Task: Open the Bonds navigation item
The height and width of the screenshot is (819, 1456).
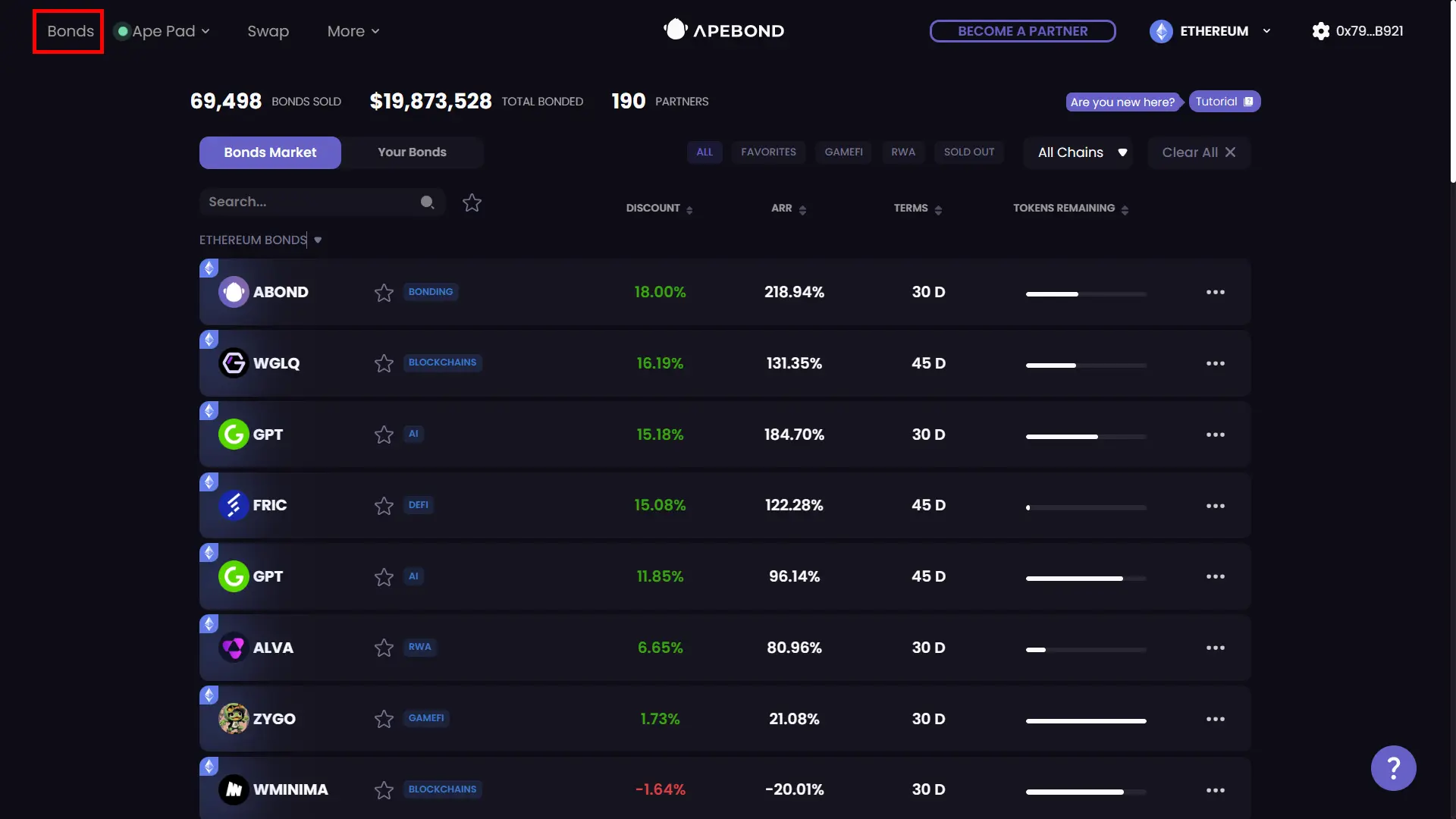Action: tap(70, 31)
